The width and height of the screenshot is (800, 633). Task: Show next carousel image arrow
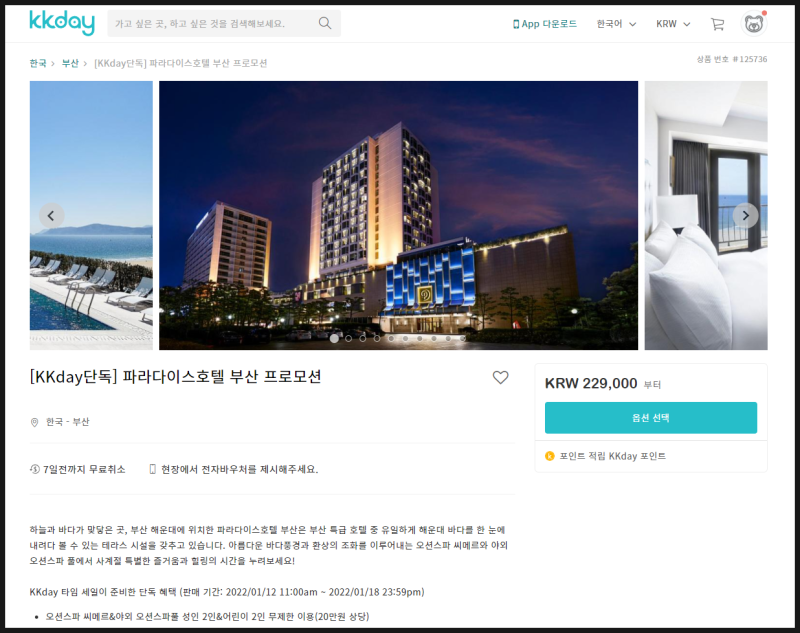[745, 216]
